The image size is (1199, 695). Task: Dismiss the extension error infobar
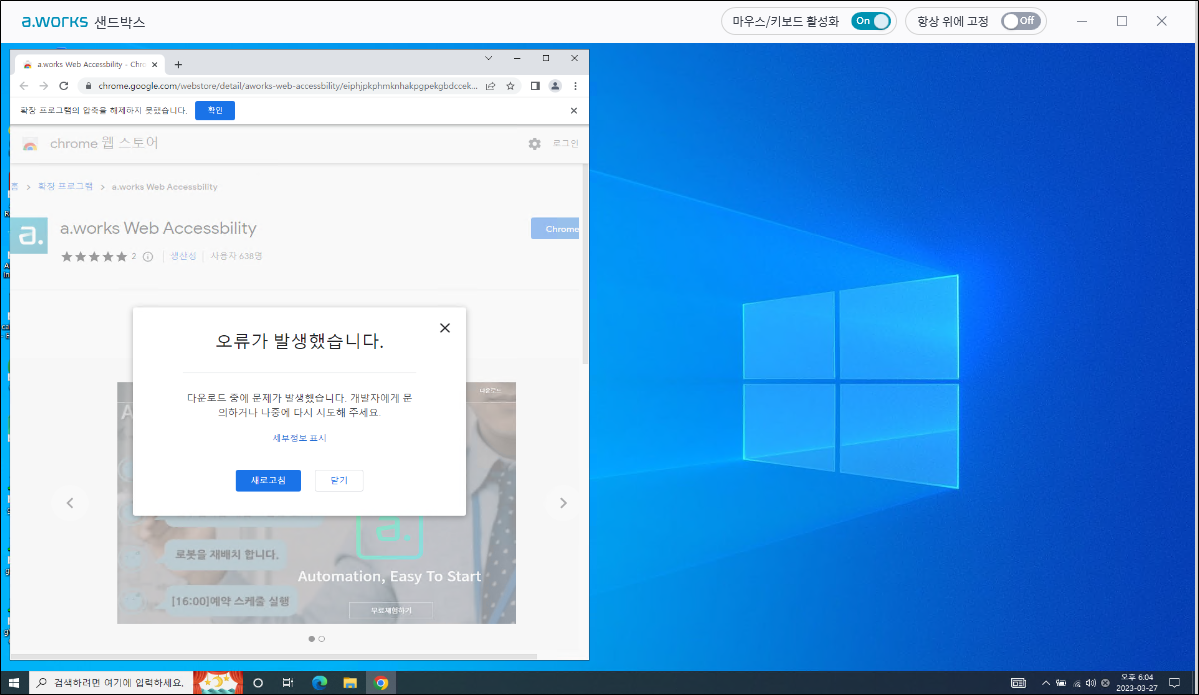tap(574, 111)
